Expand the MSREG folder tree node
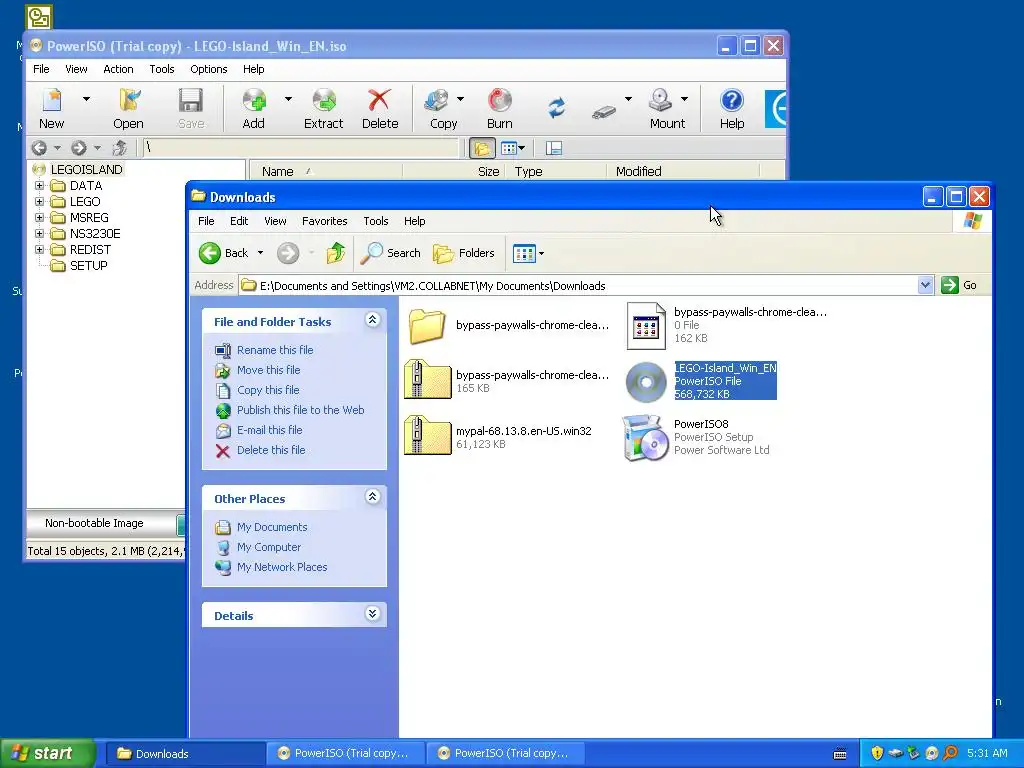This screenshot has width=1024, height=768. click(39, 217)
